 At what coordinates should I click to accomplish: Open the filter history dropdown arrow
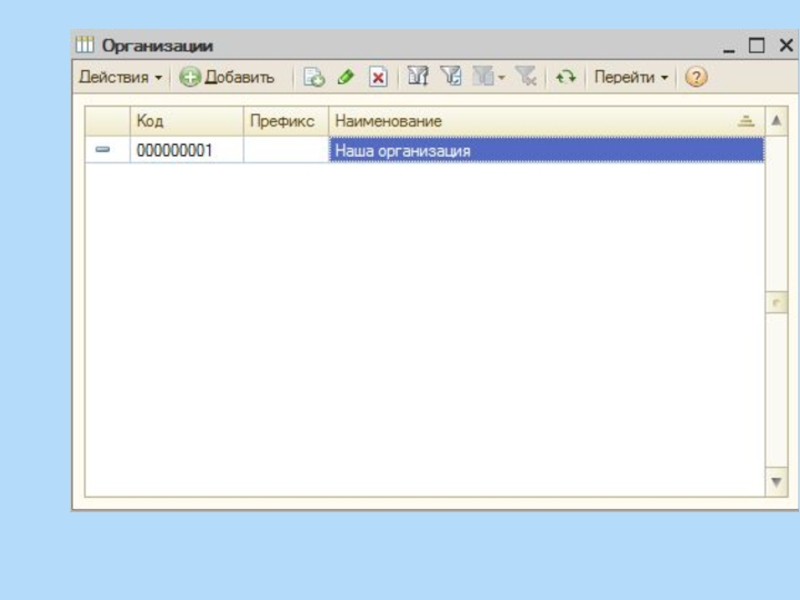(502, 78)
